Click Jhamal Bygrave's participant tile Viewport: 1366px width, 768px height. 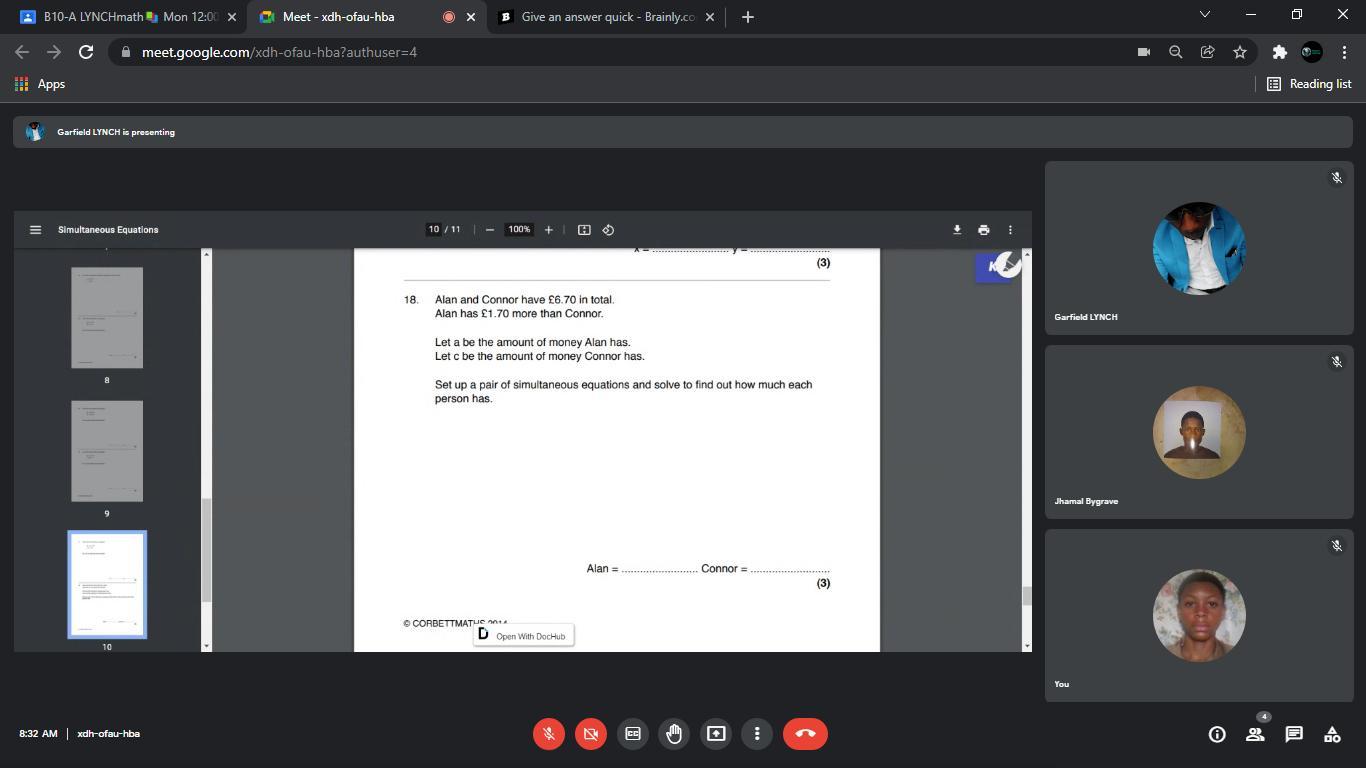[1199, 432]
